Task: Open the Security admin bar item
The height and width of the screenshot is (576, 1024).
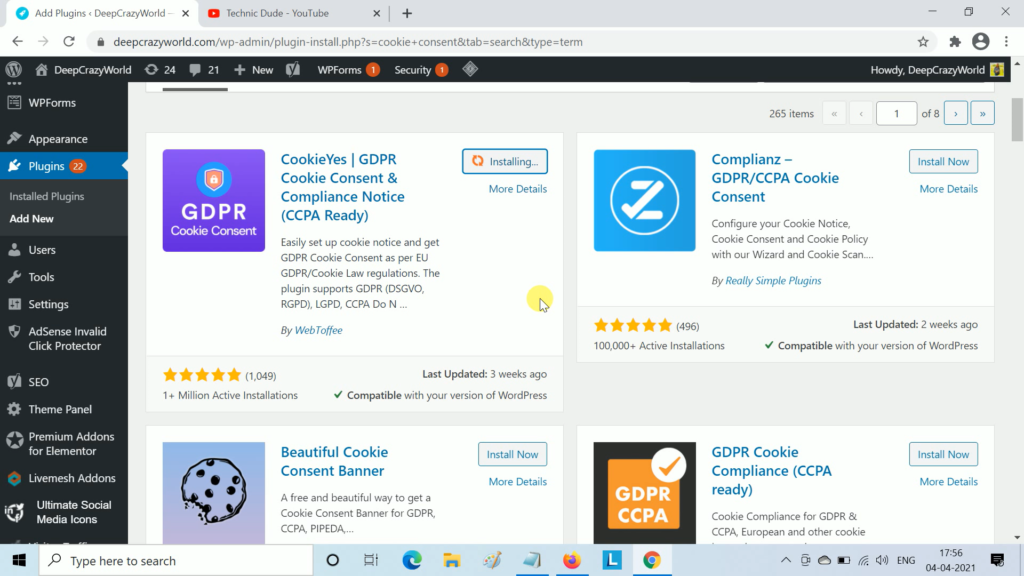Action: [421, 70]
